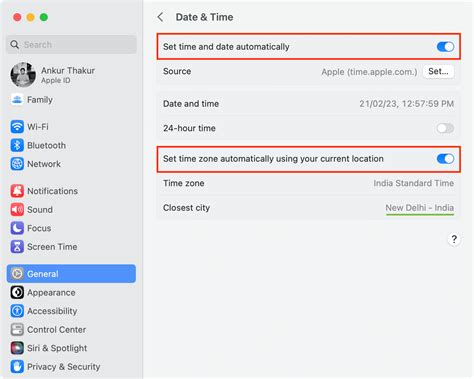Image resolution: width=474 pixels, height=379 pixels.
Task: Select the Bluetooth icon in sidebar
Action: [17, 145]
